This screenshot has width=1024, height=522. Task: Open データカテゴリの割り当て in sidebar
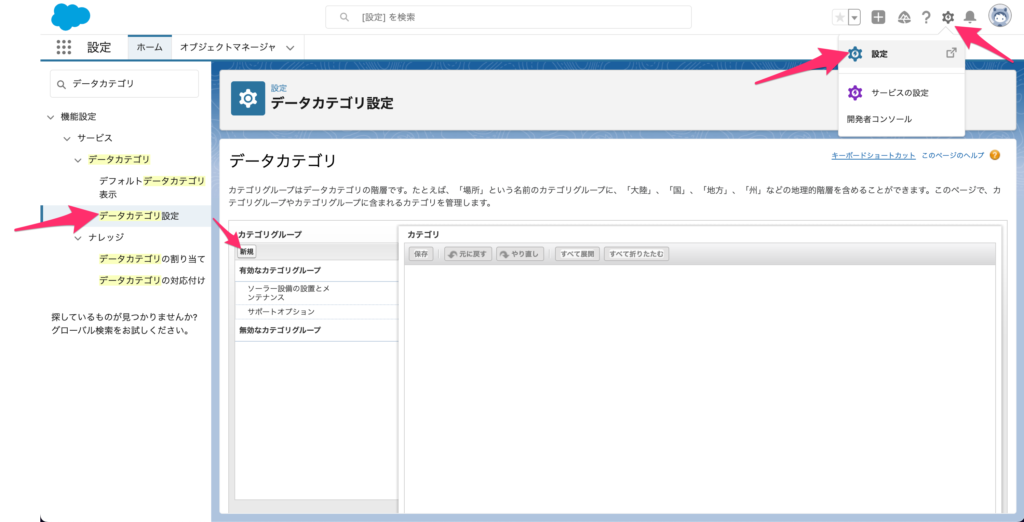[152, 259]
